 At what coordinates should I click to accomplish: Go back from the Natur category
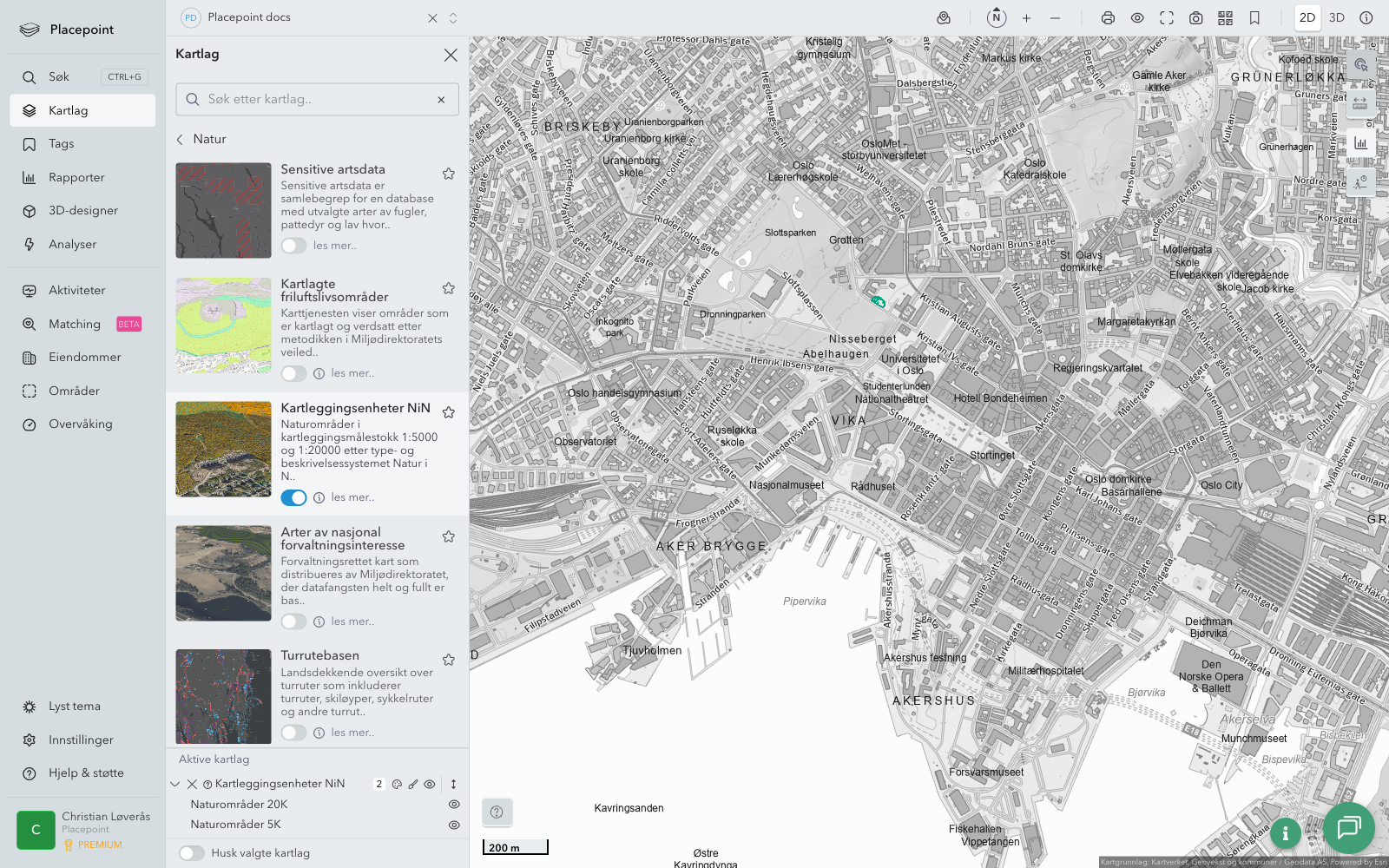181,139
